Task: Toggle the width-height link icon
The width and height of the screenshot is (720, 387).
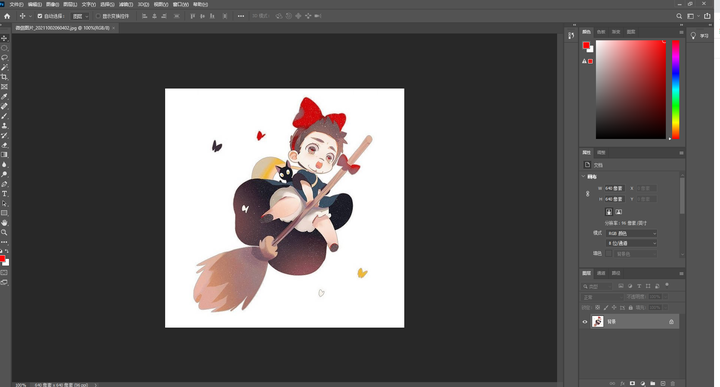Action: pyautogui.click(x=587, y=194)
